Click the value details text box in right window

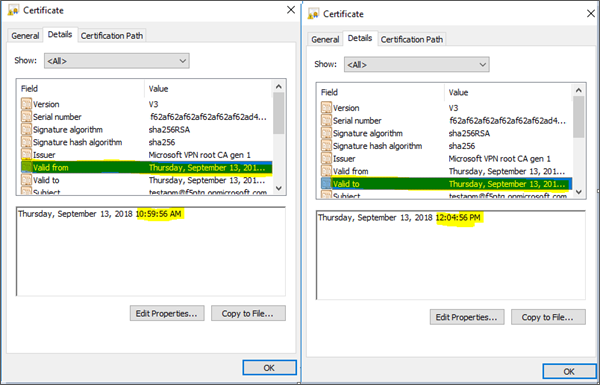point(451,255)
